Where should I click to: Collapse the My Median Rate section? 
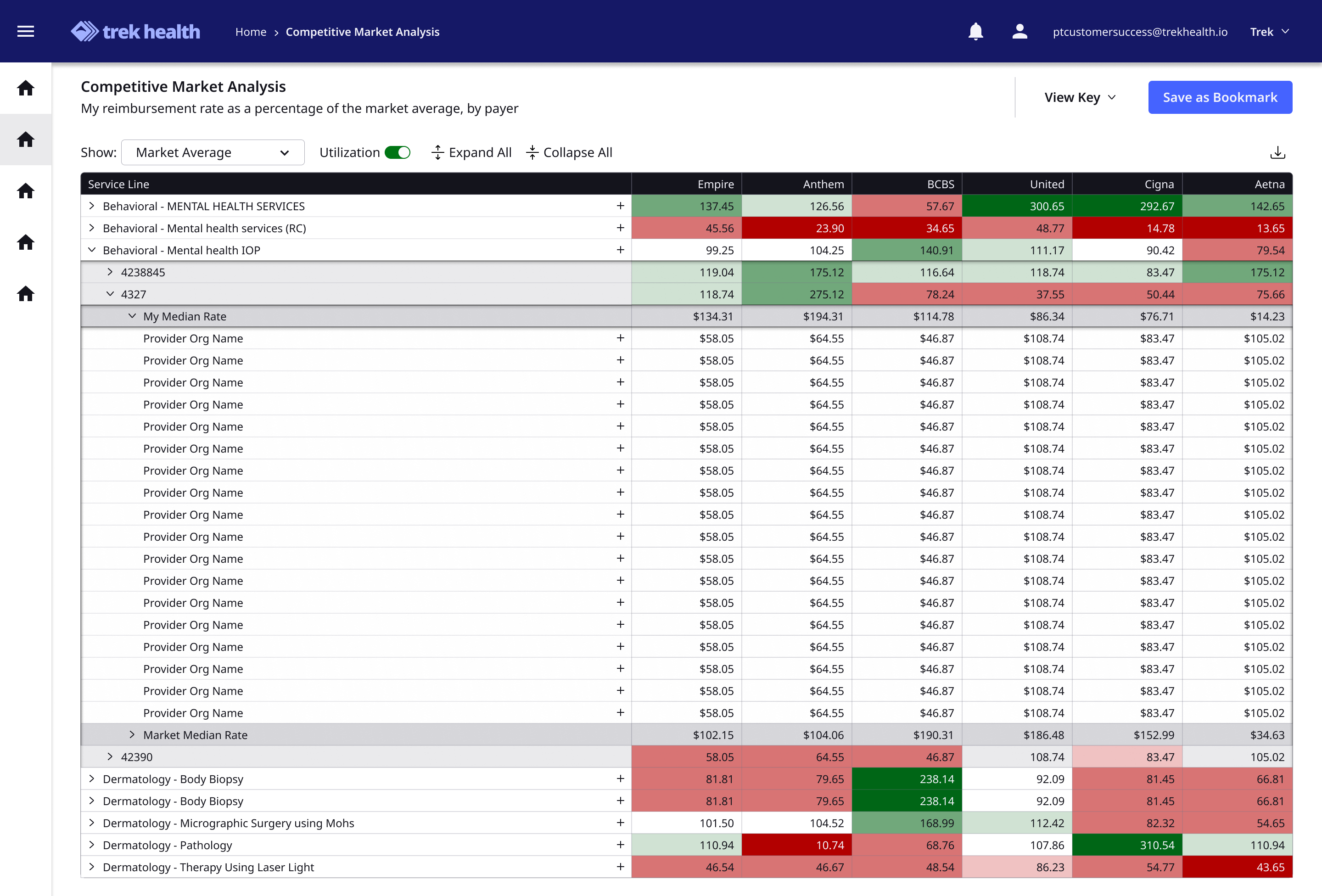(132, 316)
